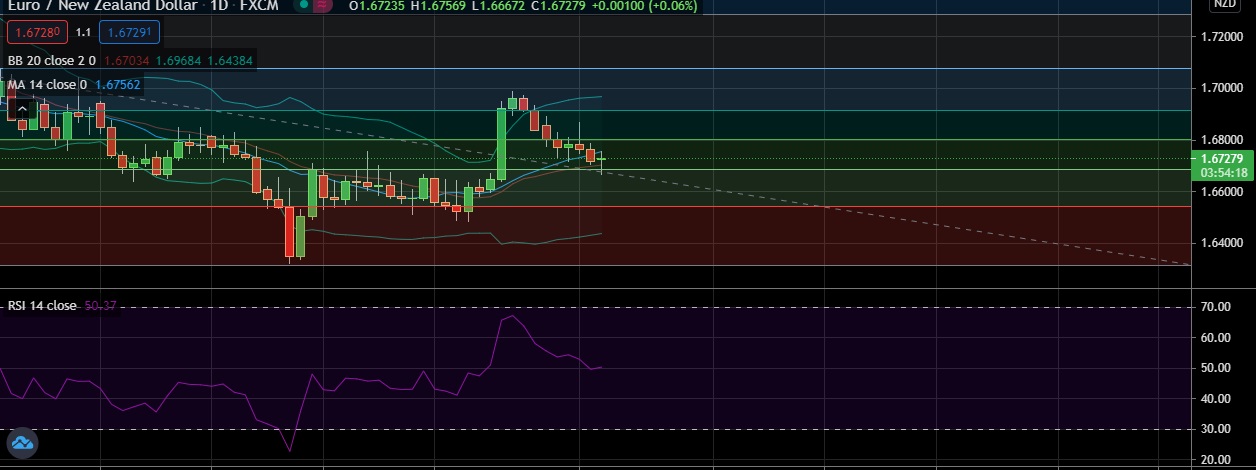1256x470 pixels.
Task: Click the 1D timeframe label in the title
Action: pos(217,6)
